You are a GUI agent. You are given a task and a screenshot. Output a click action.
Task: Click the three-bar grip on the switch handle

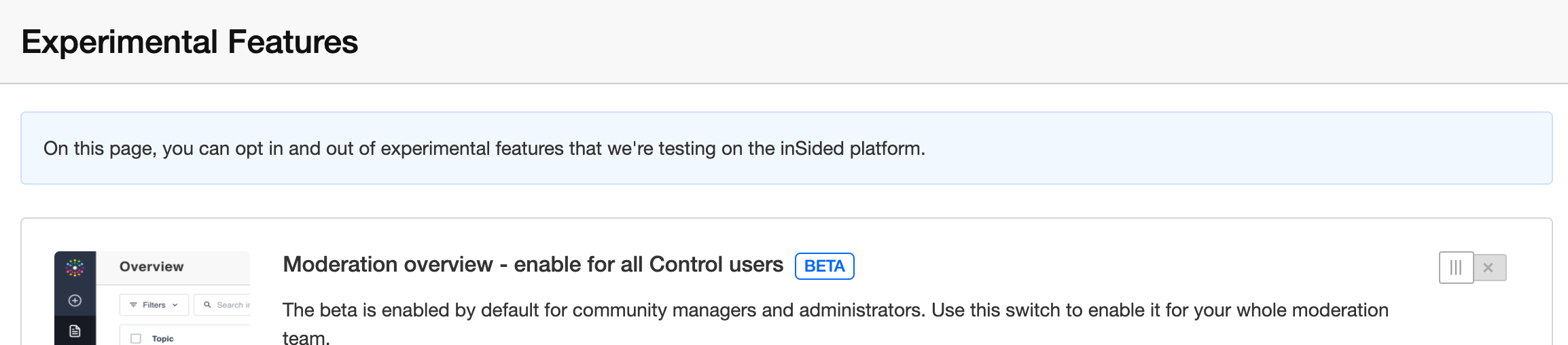coord(1456,268)
